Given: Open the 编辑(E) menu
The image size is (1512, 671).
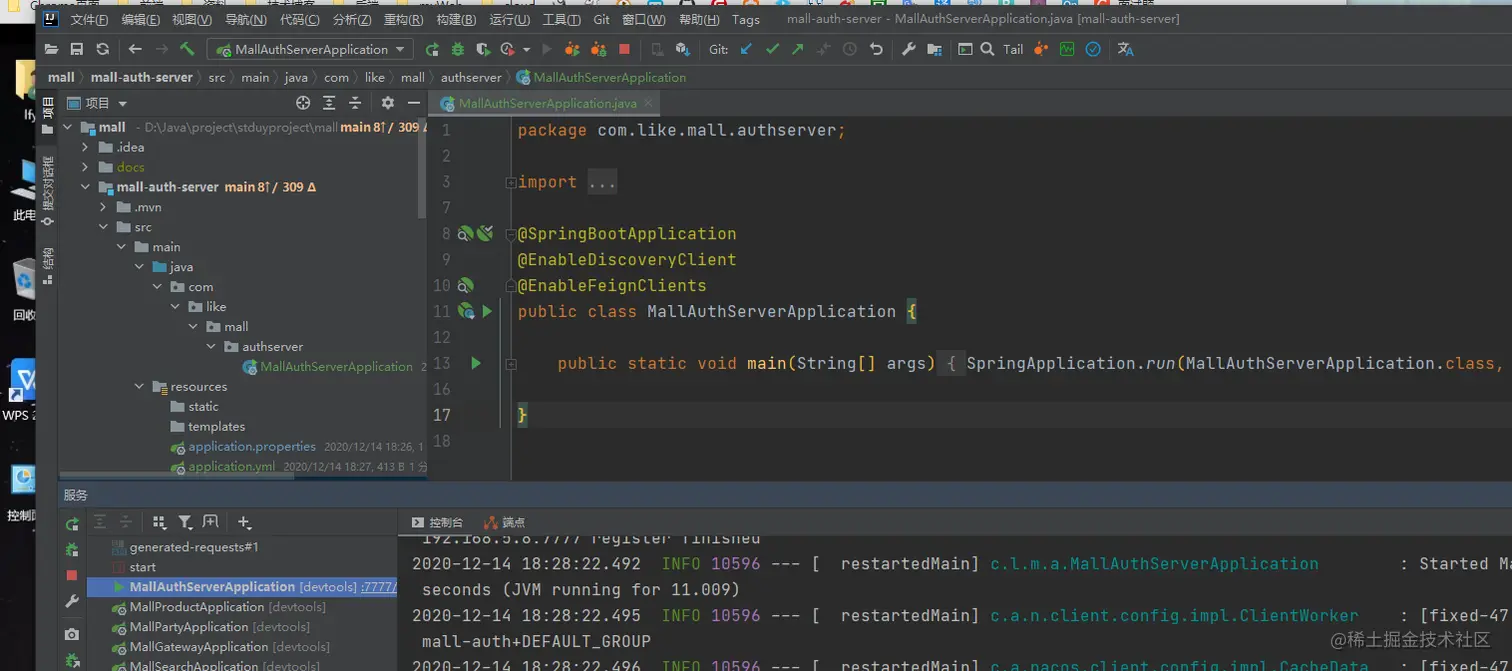Looking at the screenshot, I should [140, 20].
